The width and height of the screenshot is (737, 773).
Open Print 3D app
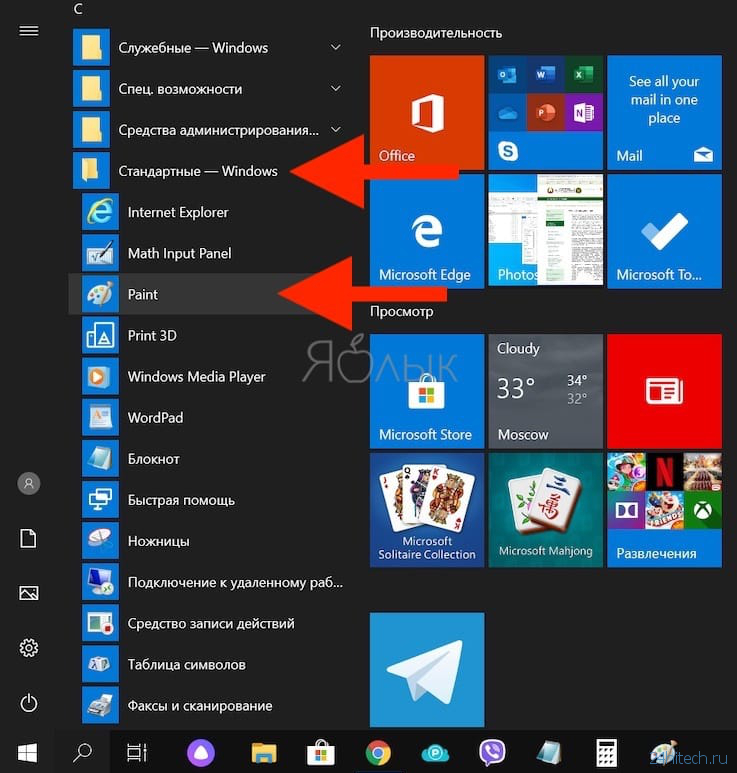coord(209,336)
